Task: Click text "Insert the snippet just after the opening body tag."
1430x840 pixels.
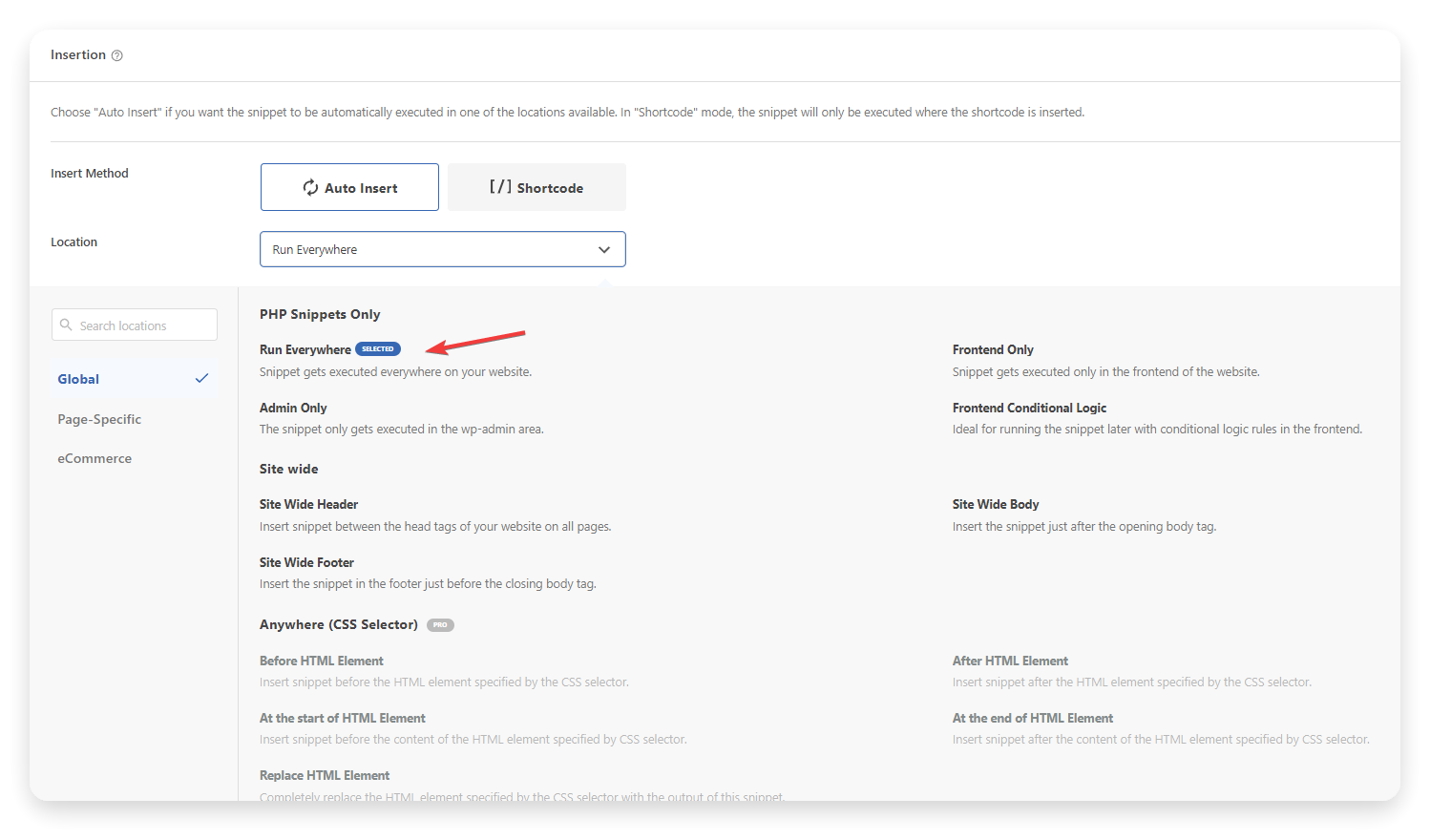Action: (x=1084, y=526)
